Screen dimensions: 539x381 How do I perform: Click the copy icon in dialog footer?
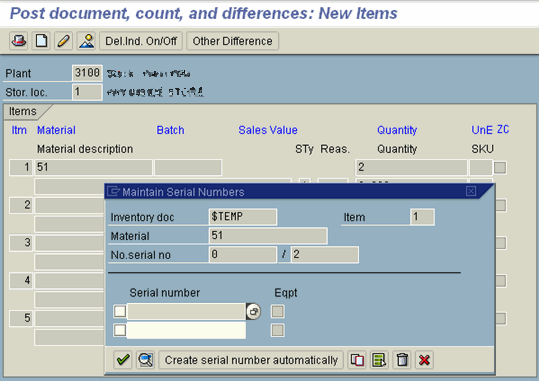tap(357, 360)
